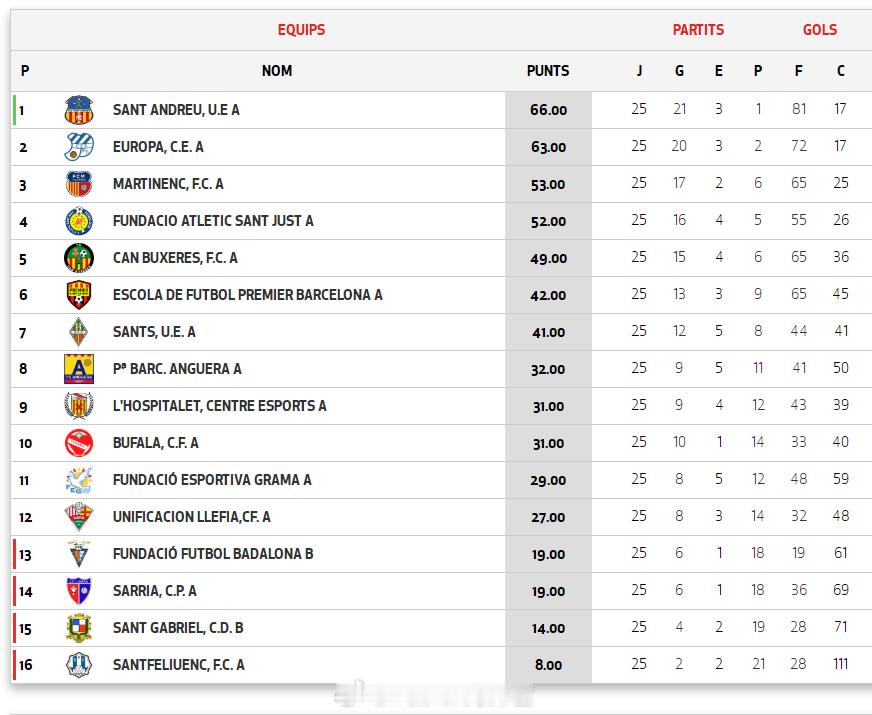The width and height of the screenshot is (872, 715).
Task: Click the Can Buxeres club crest
Action: coord(78,258)
